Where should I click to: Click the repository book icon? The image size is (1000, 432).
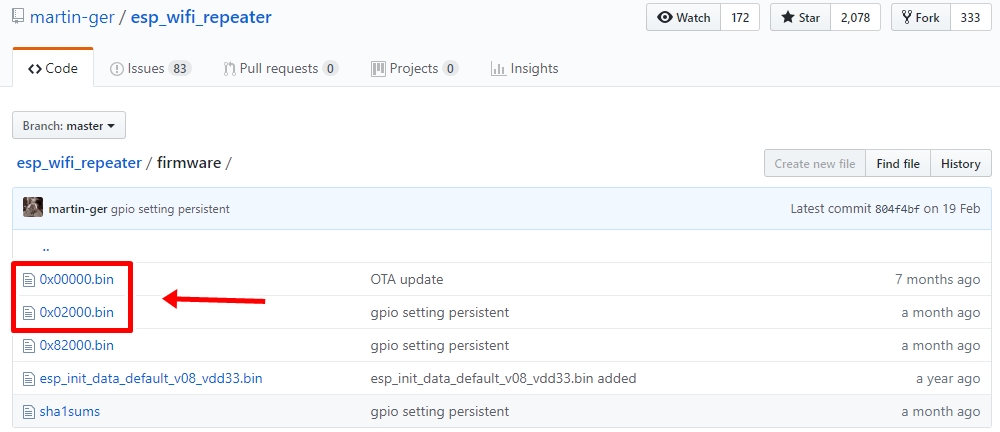tap(18, 17)
